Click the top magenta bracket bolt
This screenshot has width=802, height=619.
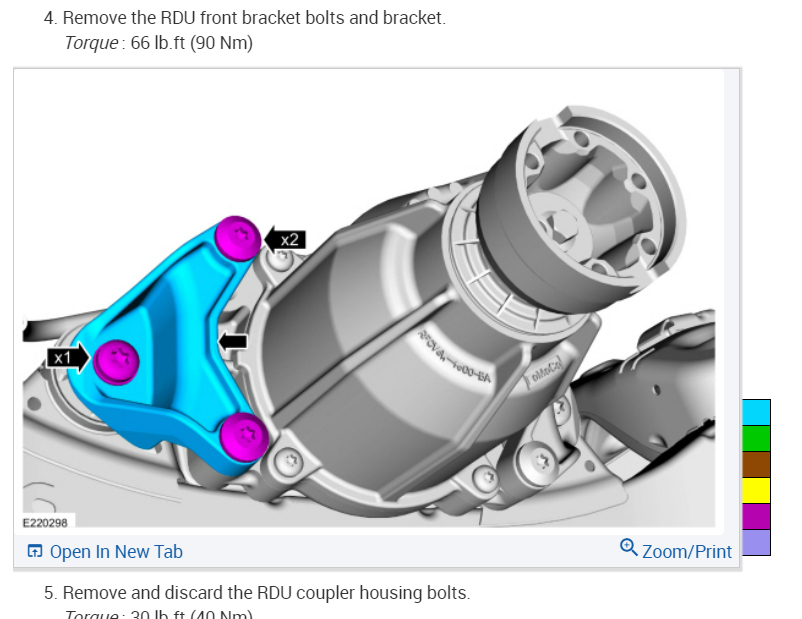click(238, 238)
